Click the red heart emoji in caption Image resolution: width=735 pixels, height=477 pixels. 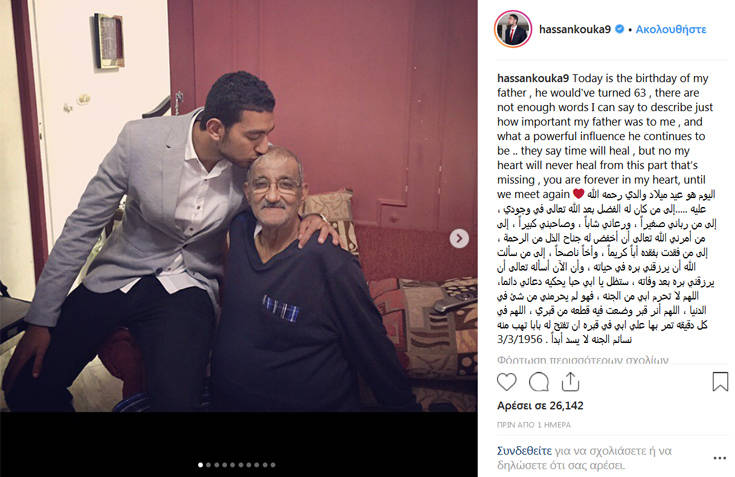579,194
